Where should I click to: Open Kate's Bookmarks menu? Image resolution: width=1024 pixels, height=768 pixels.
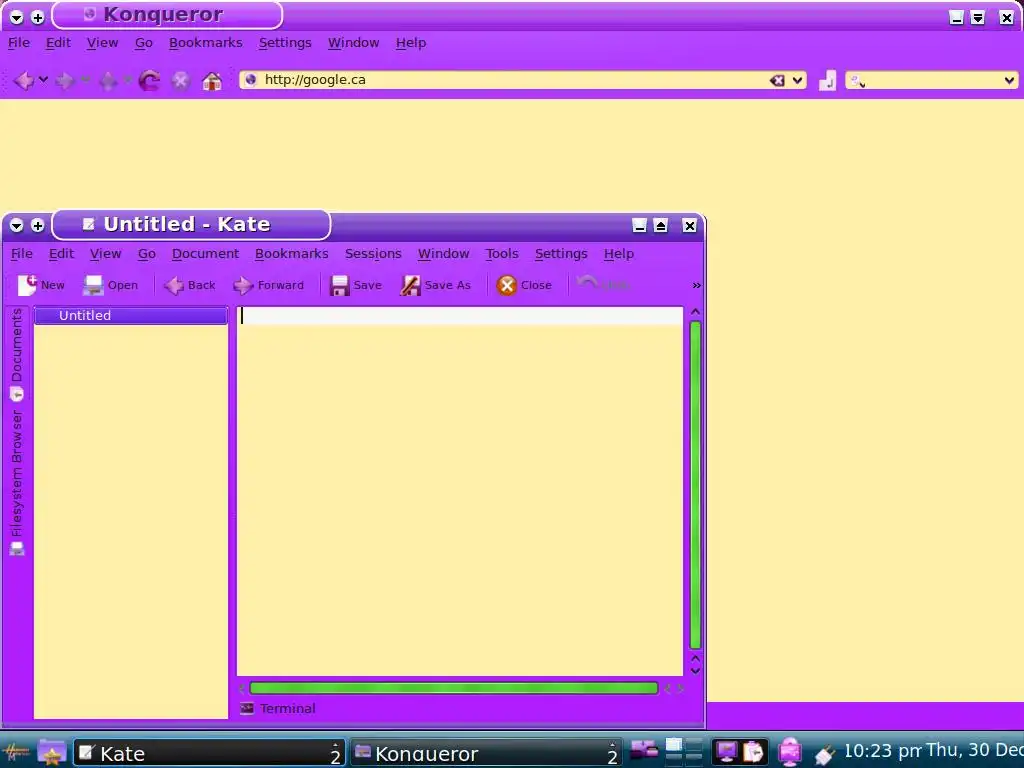(x=291, y=253)
